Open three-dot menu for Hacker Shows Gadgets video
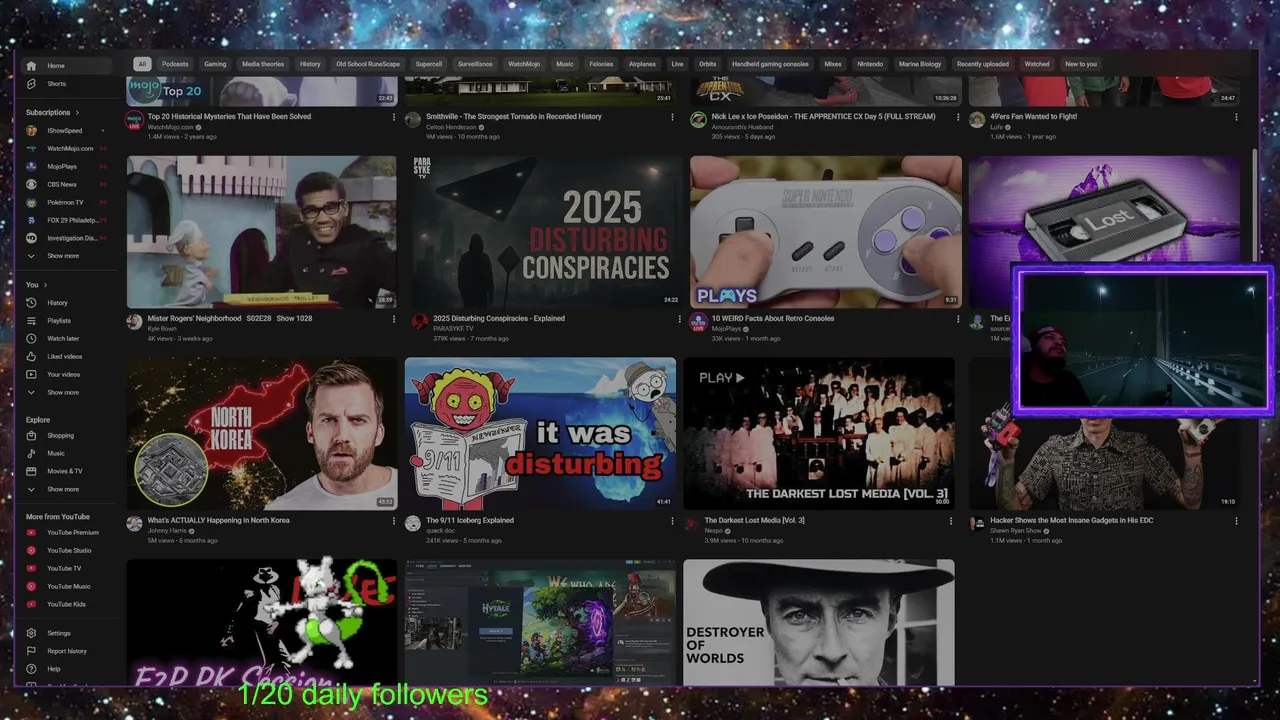 [x=1236, y=521]
